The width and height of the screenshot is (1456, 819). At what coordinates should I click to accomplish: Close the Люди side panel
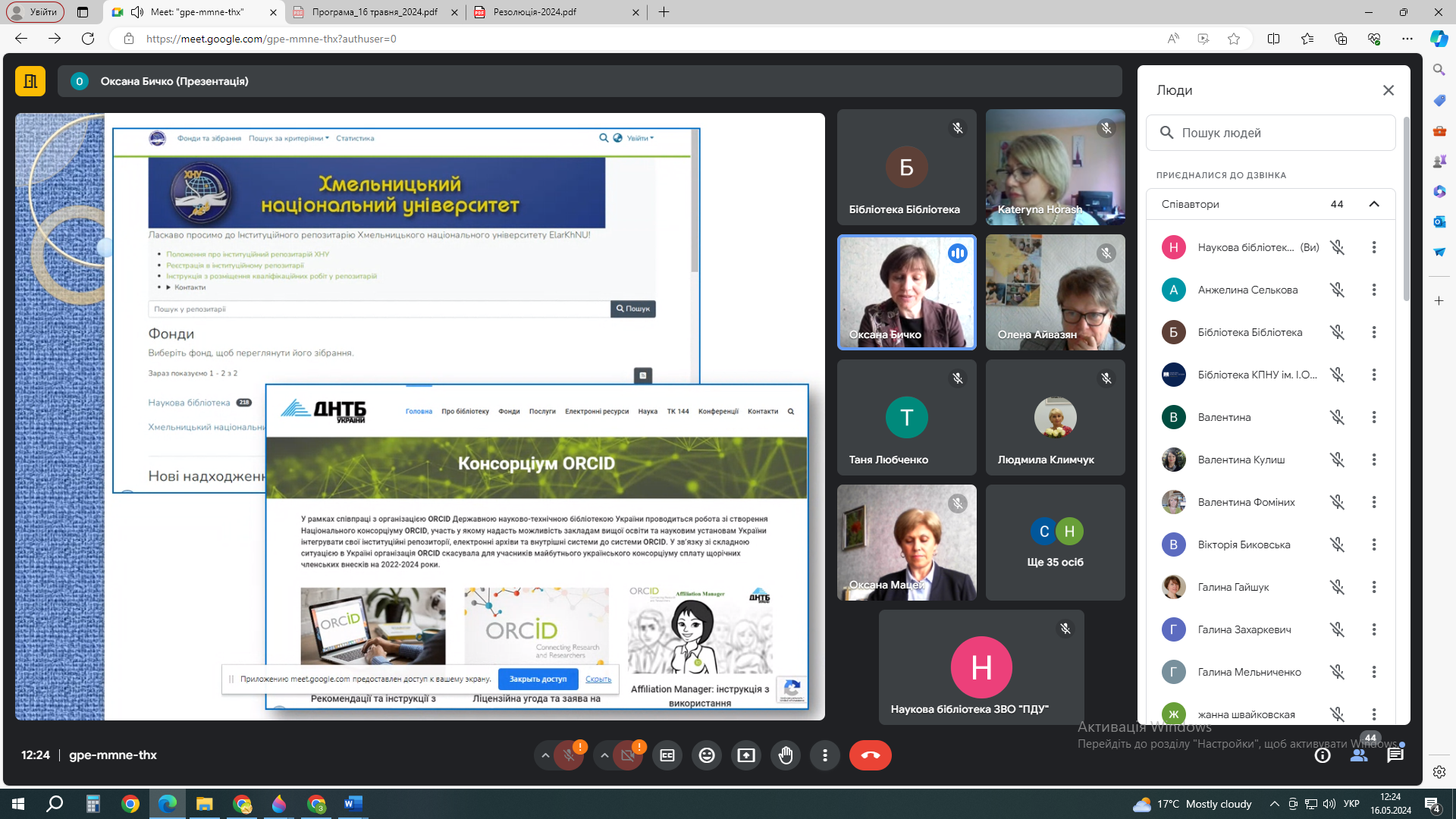(1389, 90)
